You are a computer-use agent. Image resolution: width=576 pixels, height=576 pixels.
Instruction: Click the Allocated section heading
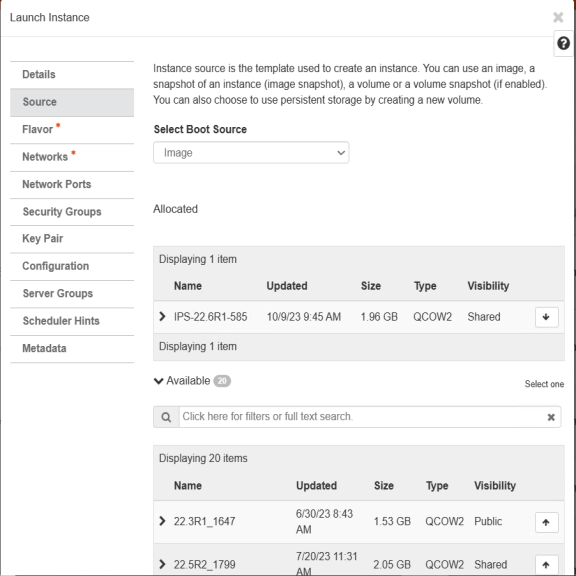point(175,209)
